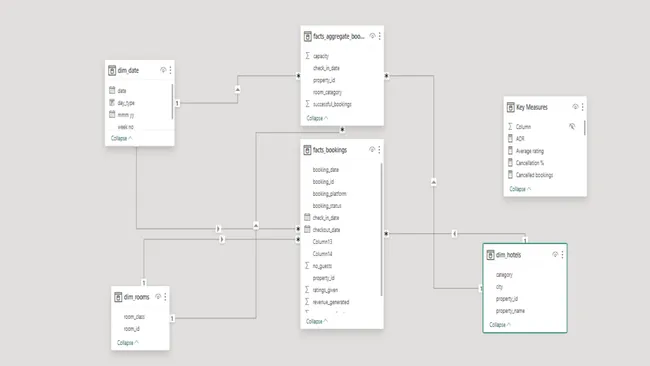The height and width of the screenshot is (366, 650).
Task: Select room_class field in dim_rooms
Action: 134,317
